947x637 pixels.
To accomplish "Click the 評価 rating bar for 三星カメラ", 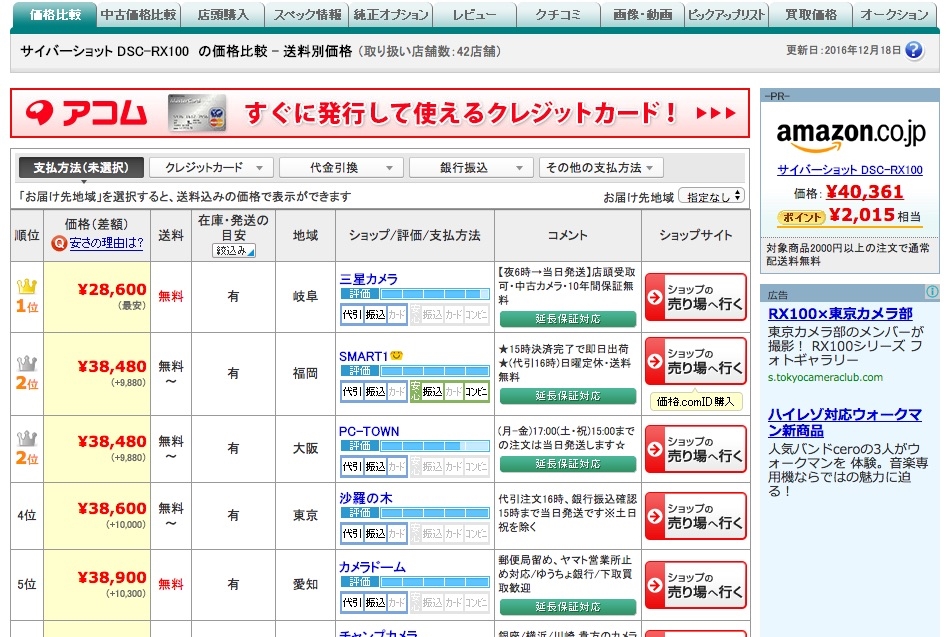I will coord(415,294).
